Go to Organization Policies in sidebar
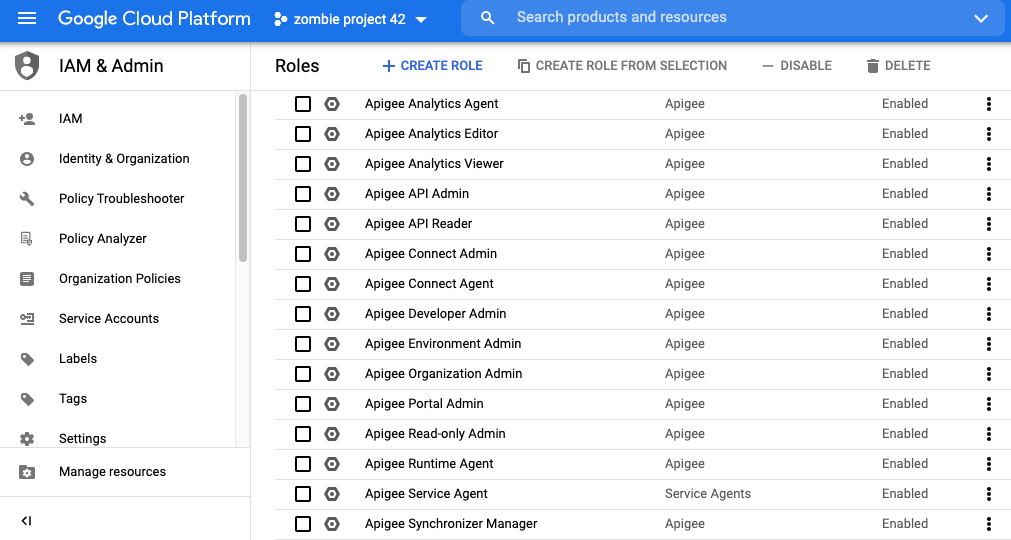This screenshot has width=1011, height=540. [119, 279]
